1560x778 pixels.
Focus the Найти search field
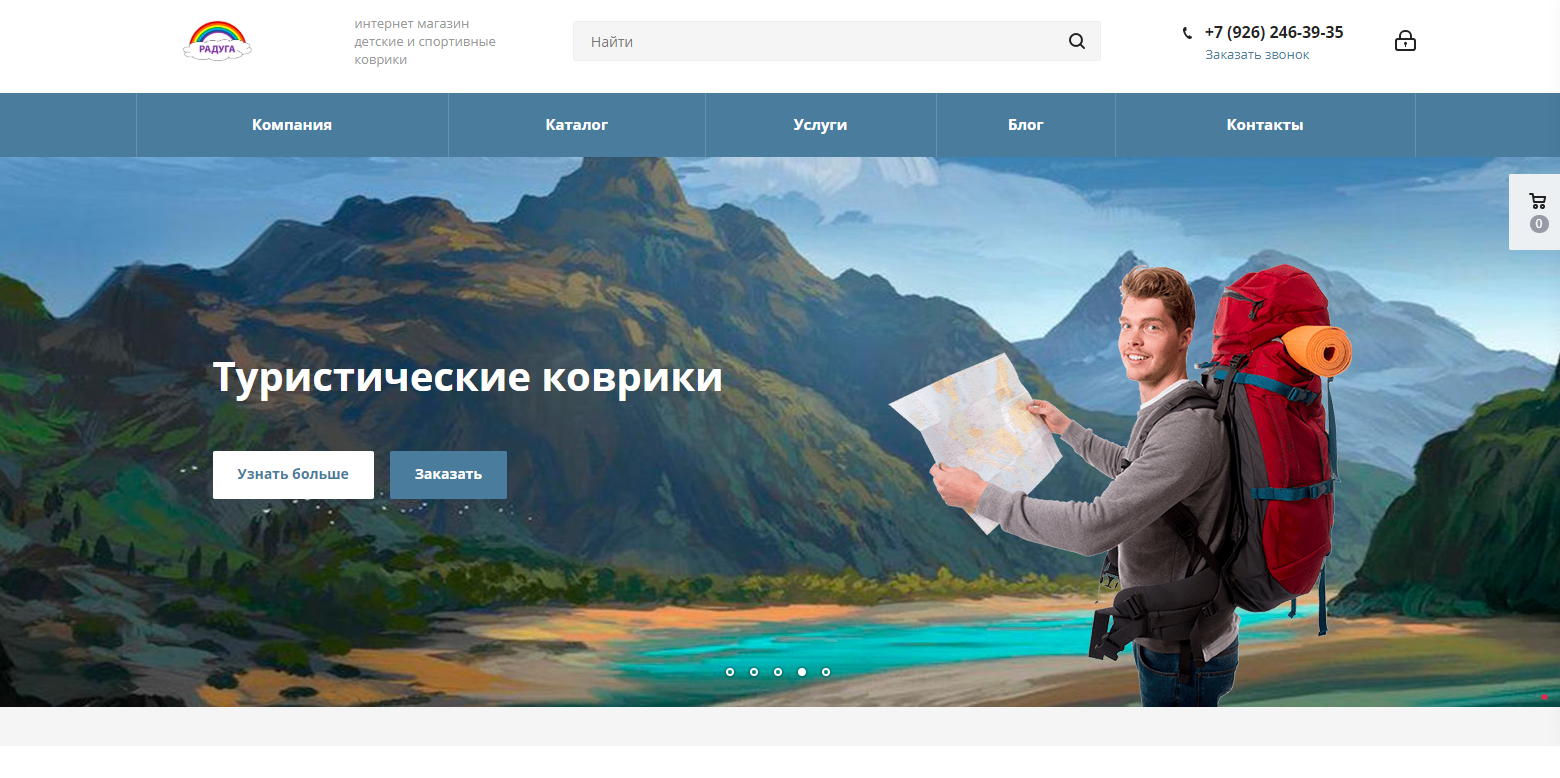point(836,41)
